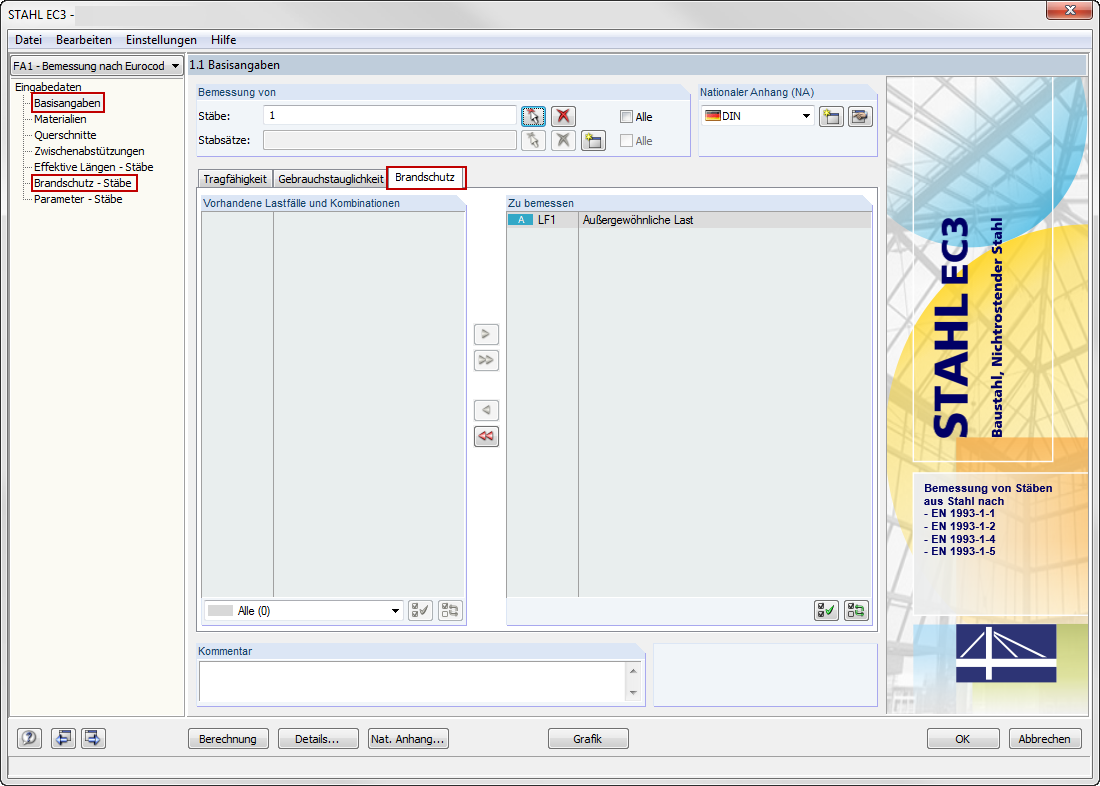Select Effektive Längen - Stäbe in the tree
1100x786 pixels.
coord(93,167)
